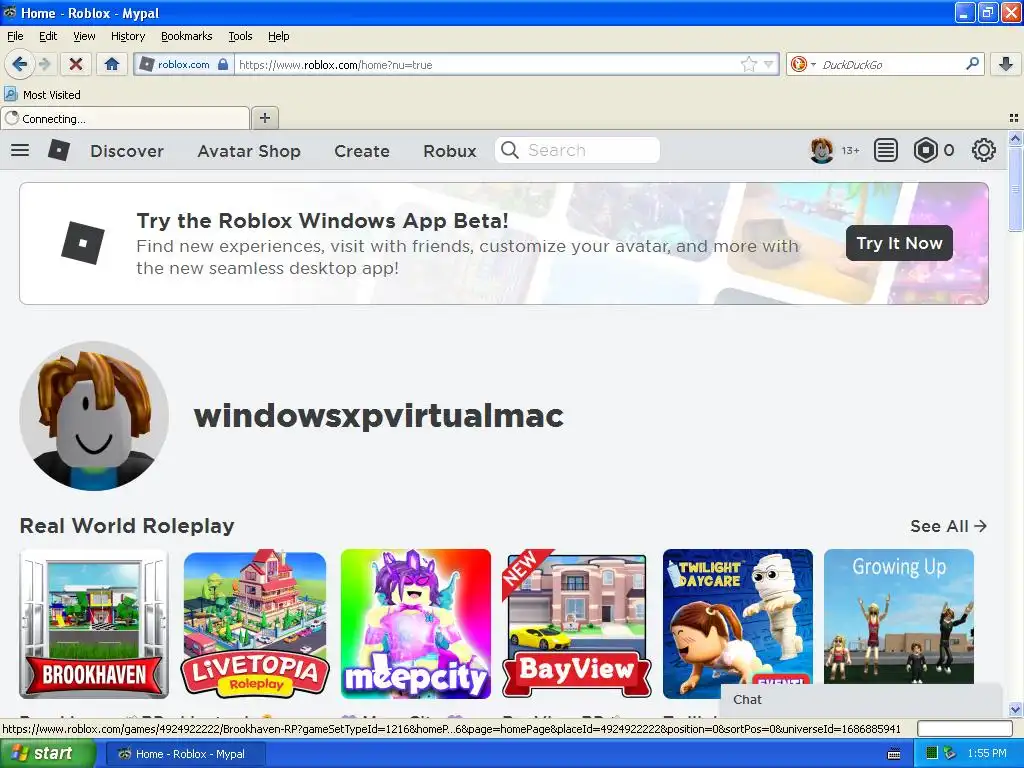The image size is (1024, 768).
Task: Open the Livetopia Roleplay game thumbnail
Action: tap(255, 624)
